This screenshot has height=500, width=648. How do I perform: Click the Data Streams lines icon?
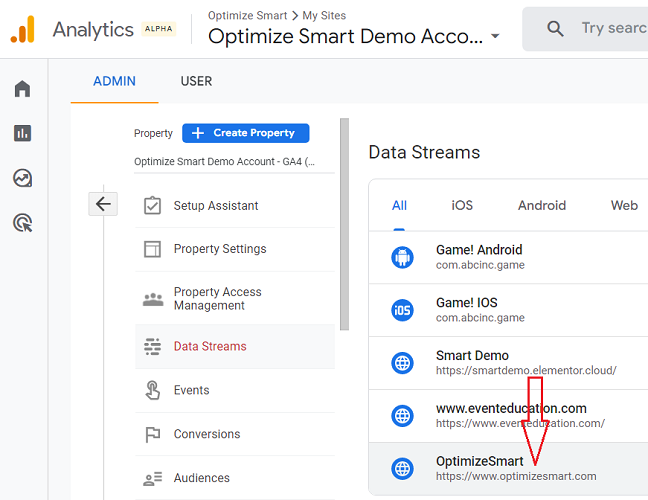click(x=152, y=346)
